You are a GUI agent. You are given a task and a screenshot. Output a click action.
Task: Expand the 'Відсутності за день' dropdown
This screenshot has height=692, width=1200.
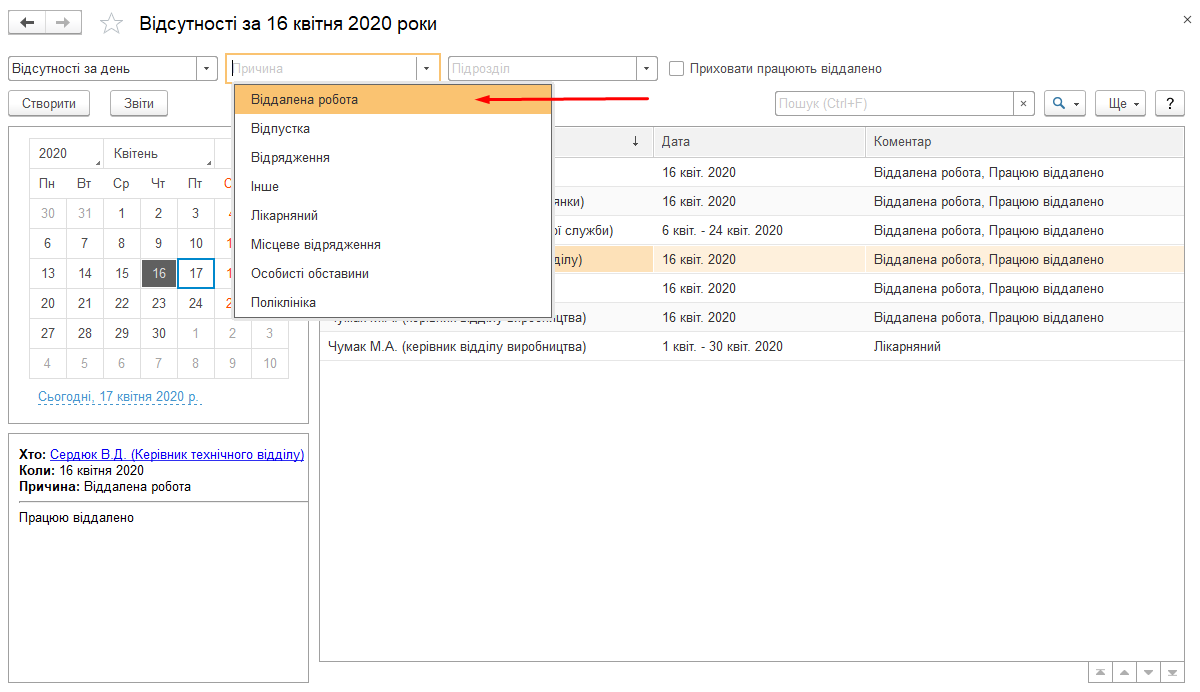[208, 69]
